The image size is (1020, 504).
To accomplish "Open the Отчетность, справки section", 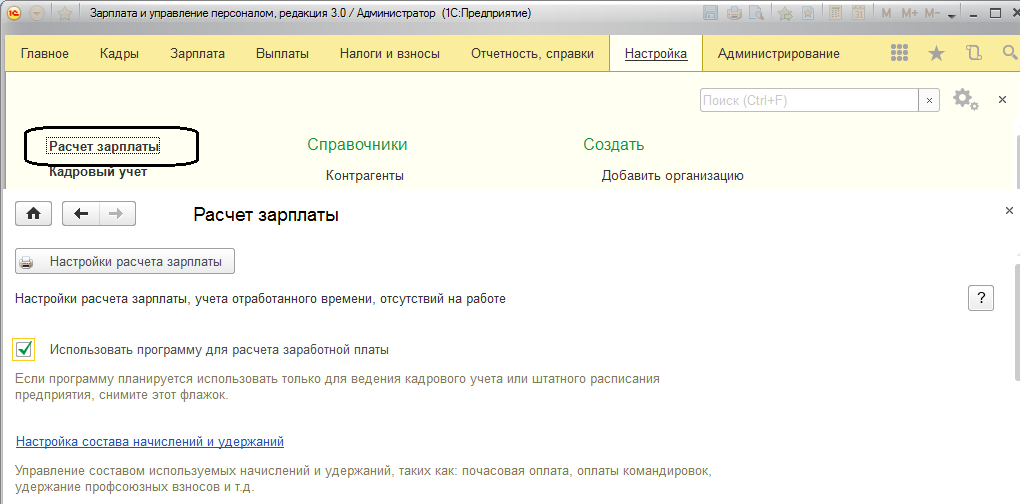I will click(532, 54).
